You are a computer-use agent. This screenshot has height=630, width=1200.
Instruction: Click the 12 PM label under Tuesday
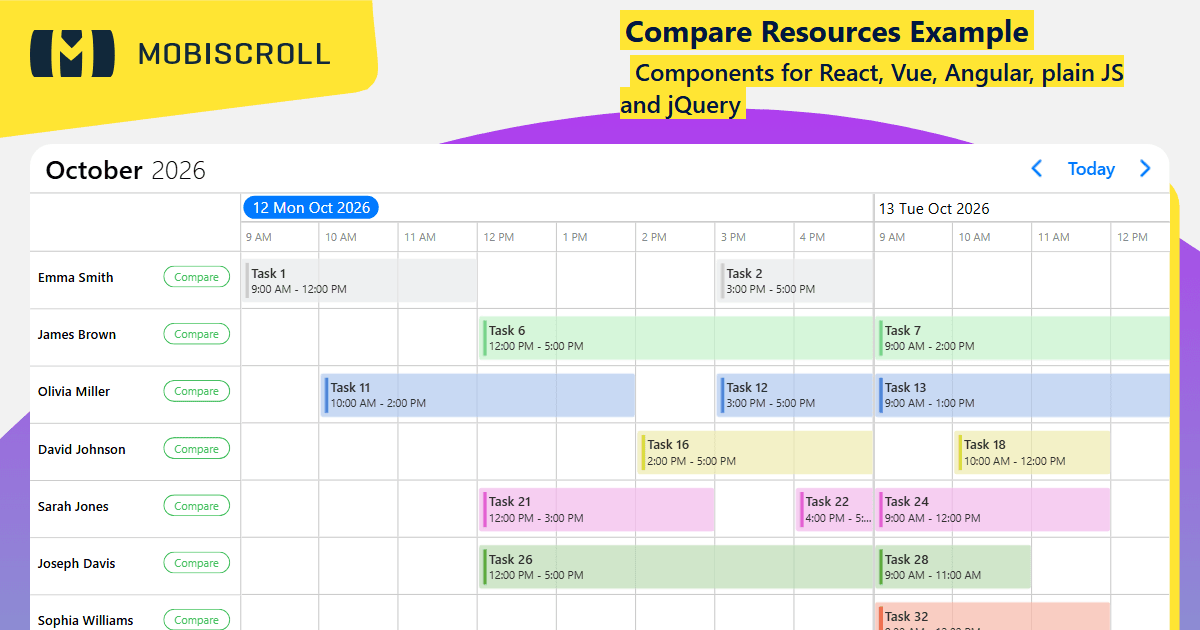[x=1133, y=237]
